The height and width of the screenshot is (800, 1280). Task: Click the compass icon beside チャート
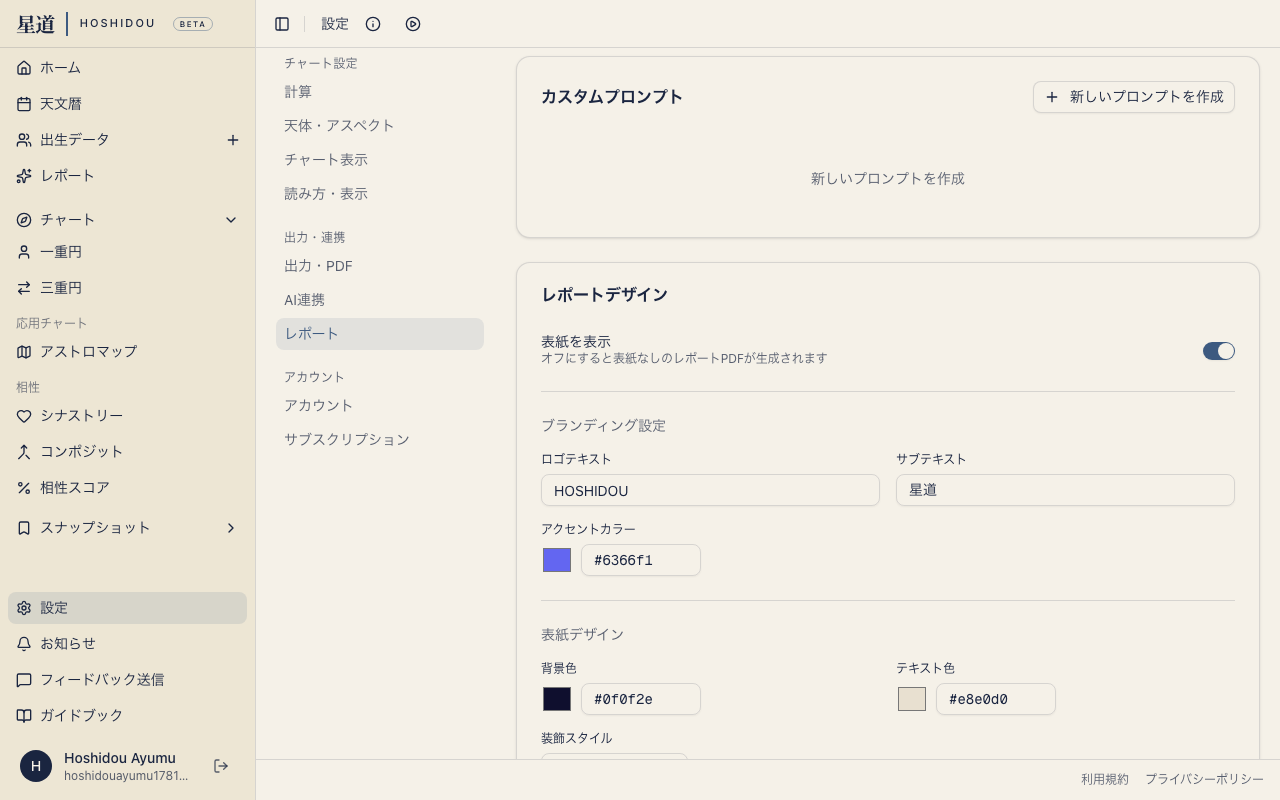24,220
